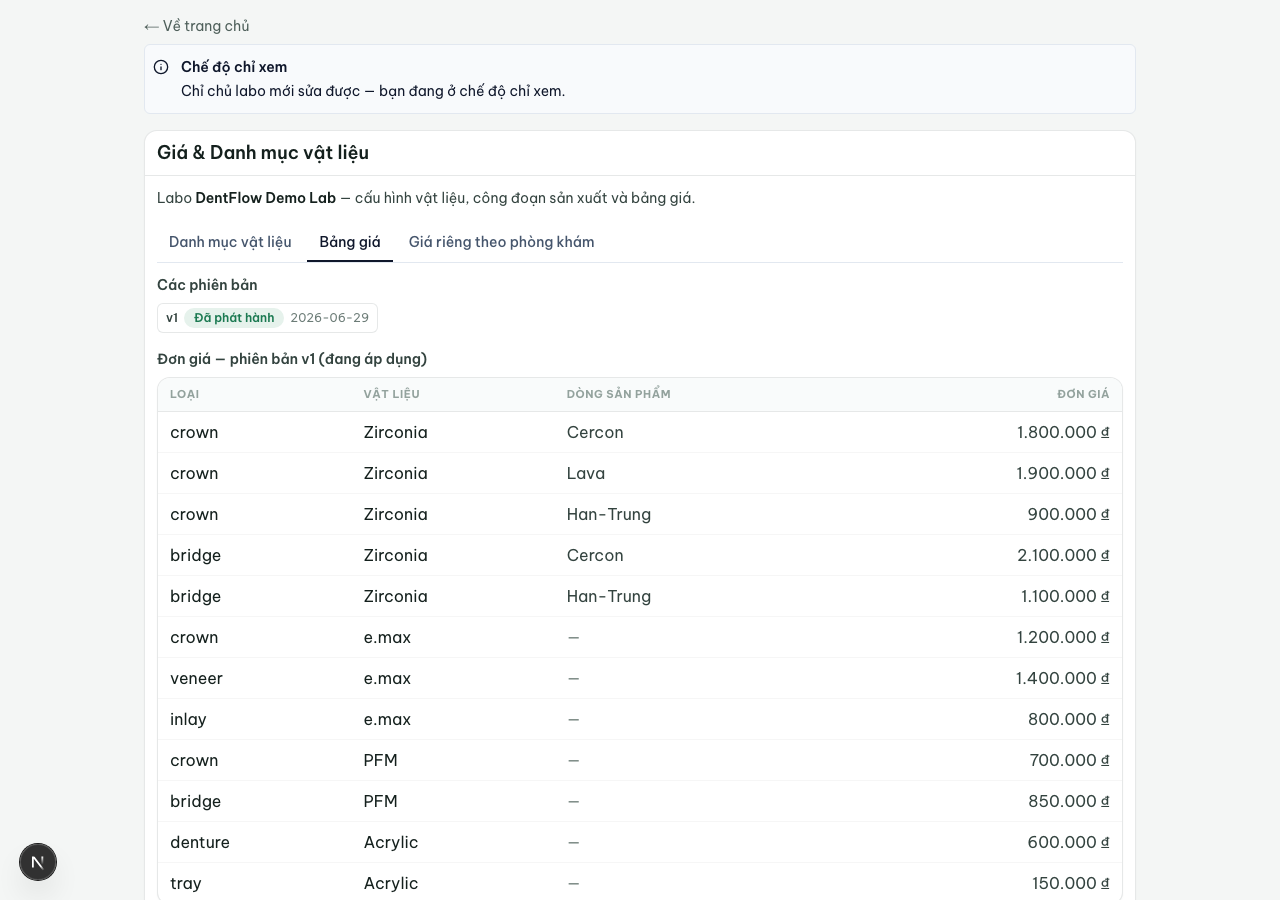Image resolution: width=1280 pixels, height=900 pixels.
Task: Click price 150.000 ₫
Action: pos(1071,883)
